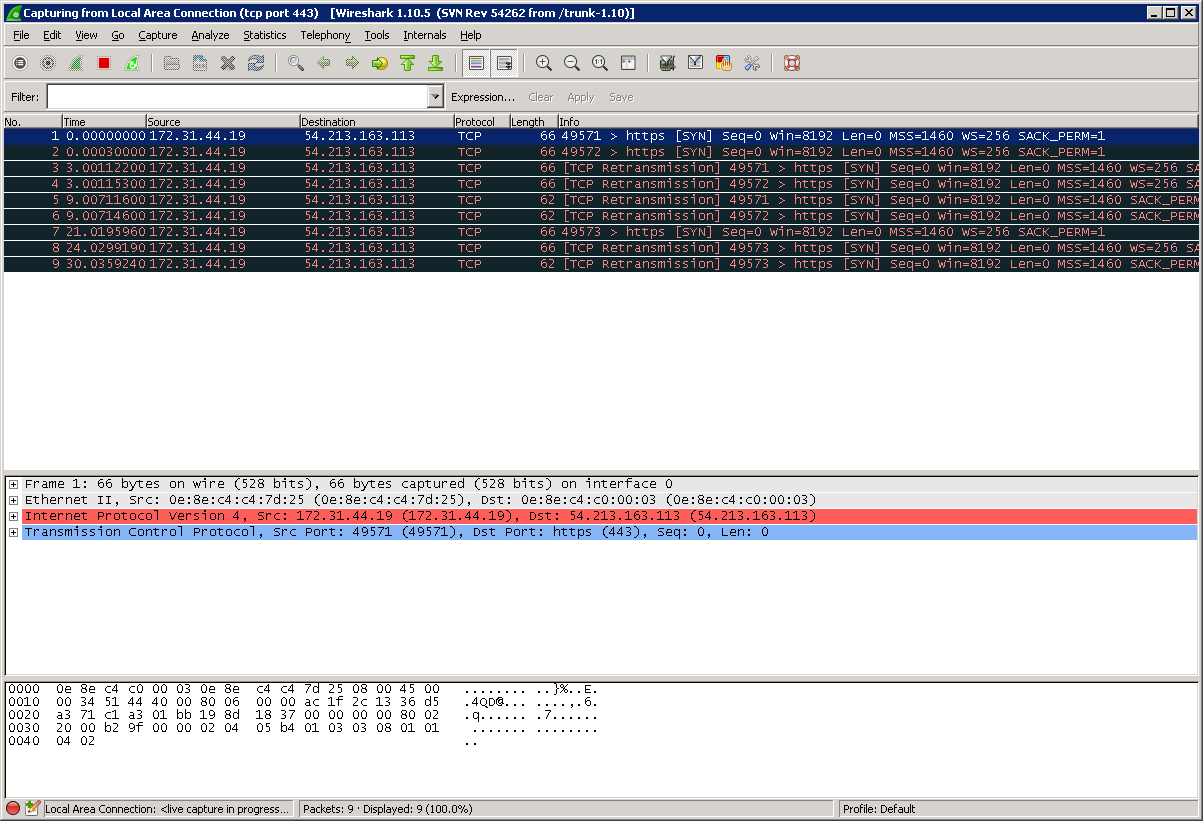Jump to the first packet
1203x821 pixels.
[x=407, y=63]
